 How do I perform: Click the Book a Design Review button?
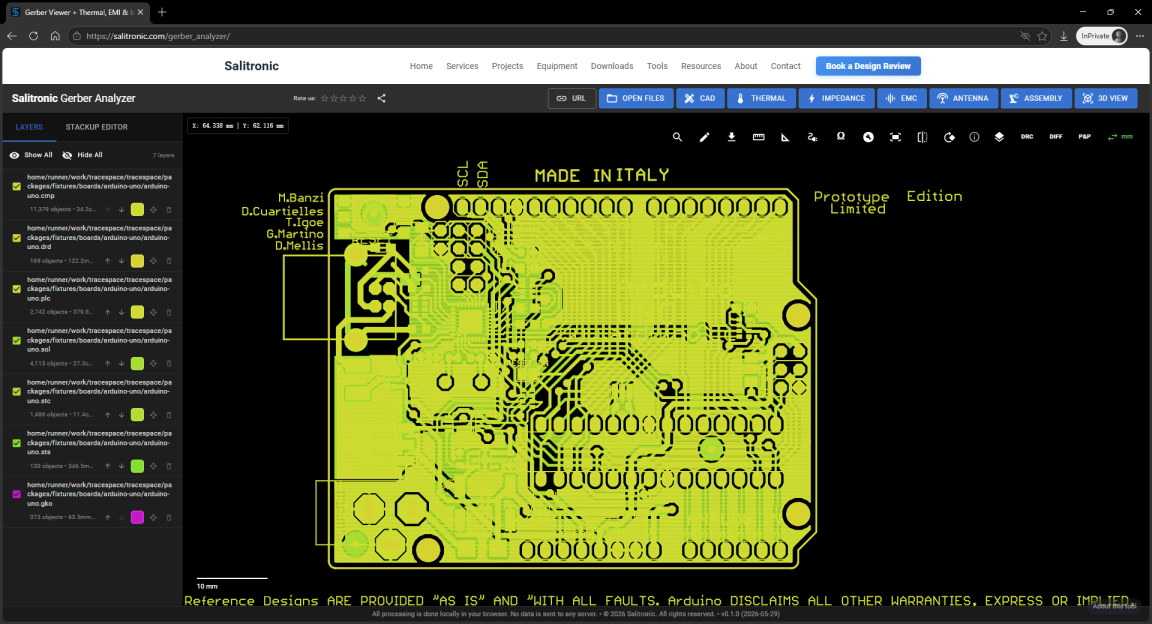click(868, 66)
